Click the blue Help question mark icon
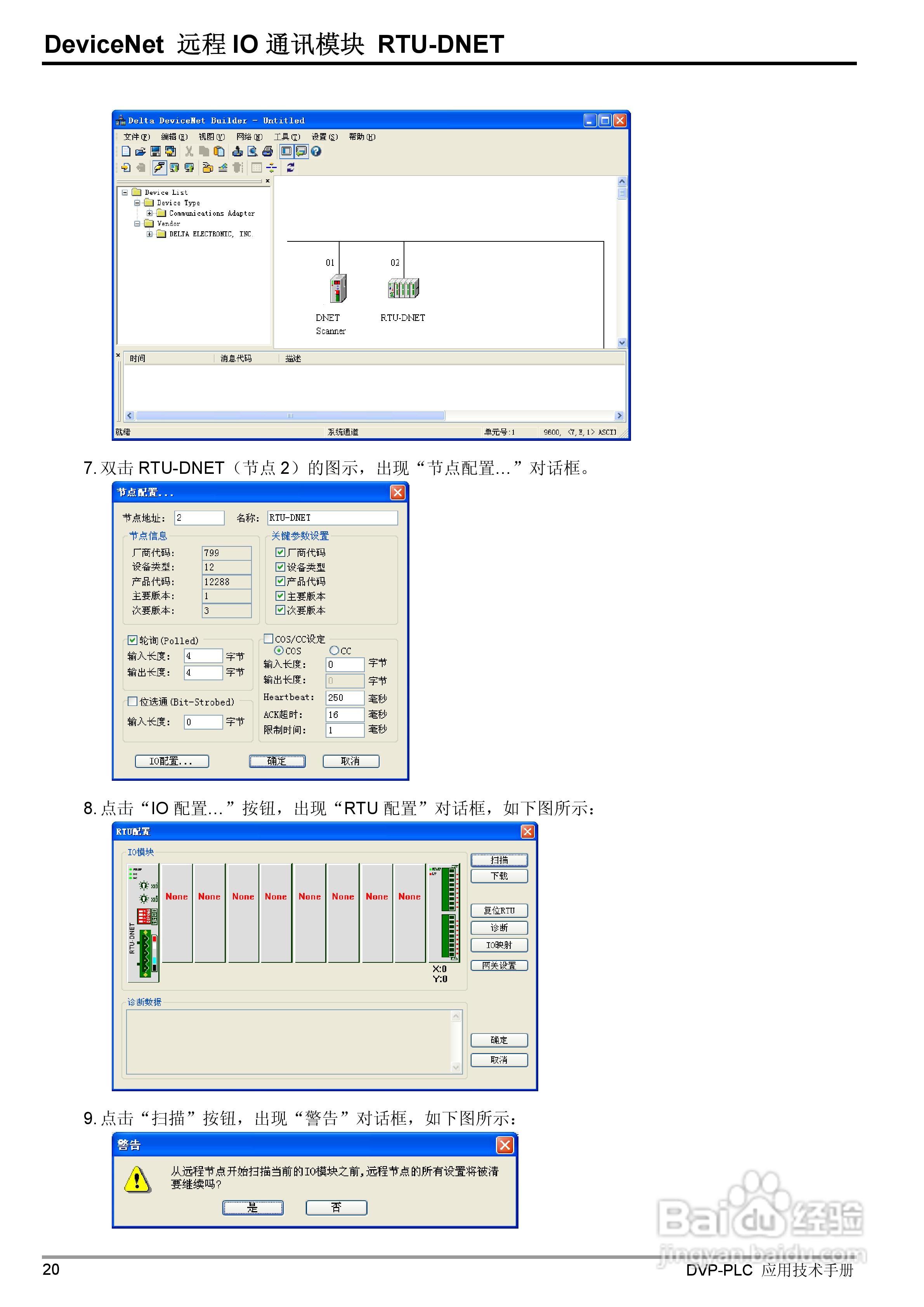 [x=316, y=151]
